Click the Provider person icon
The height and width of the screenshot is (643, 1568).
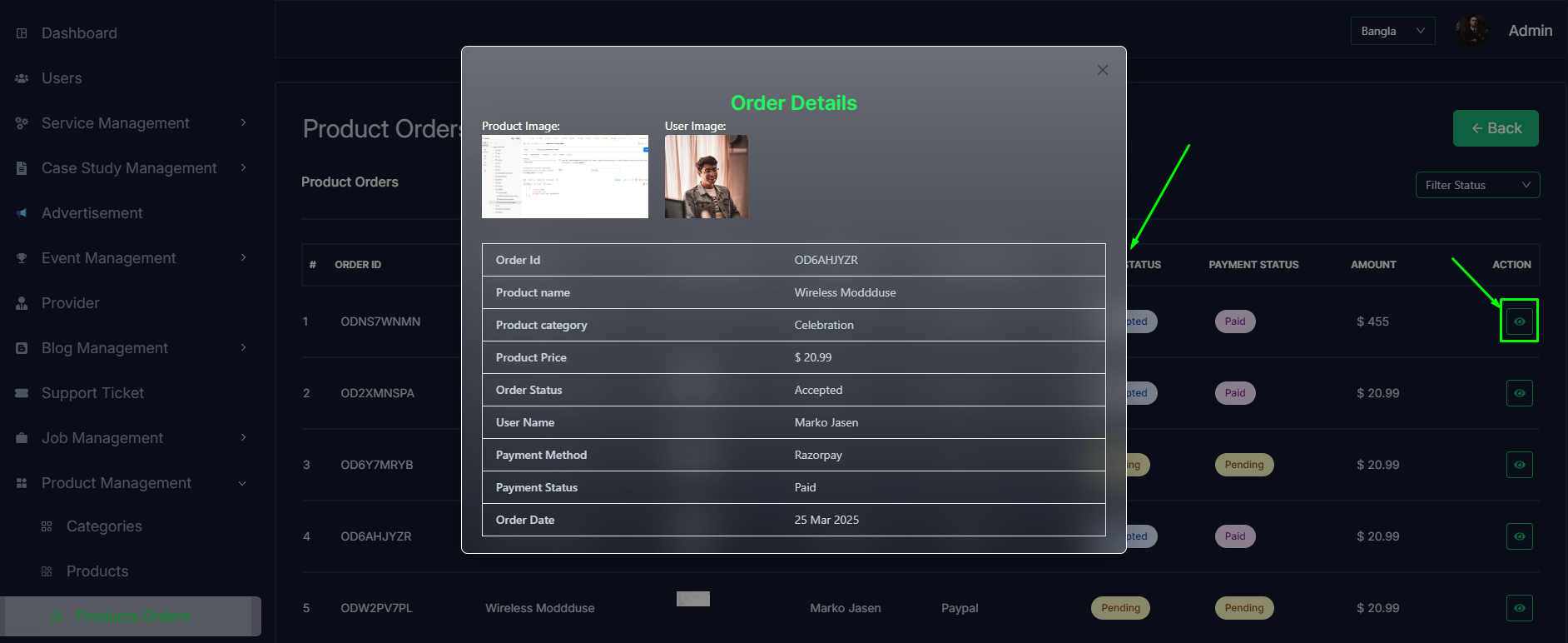coord(22,303)
